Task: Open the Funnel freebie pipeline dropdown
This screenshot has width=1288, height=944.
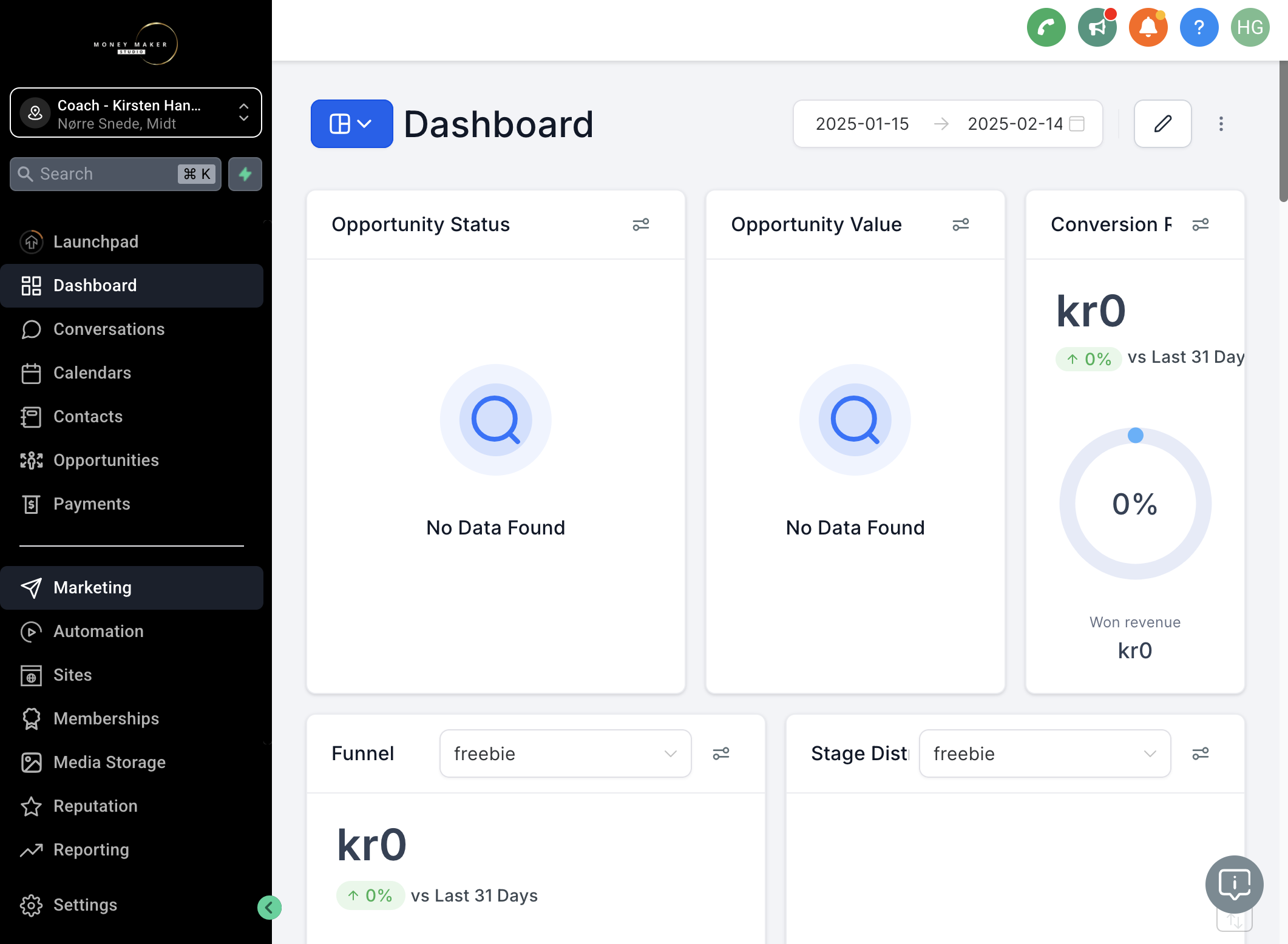Action: (565, 754)
